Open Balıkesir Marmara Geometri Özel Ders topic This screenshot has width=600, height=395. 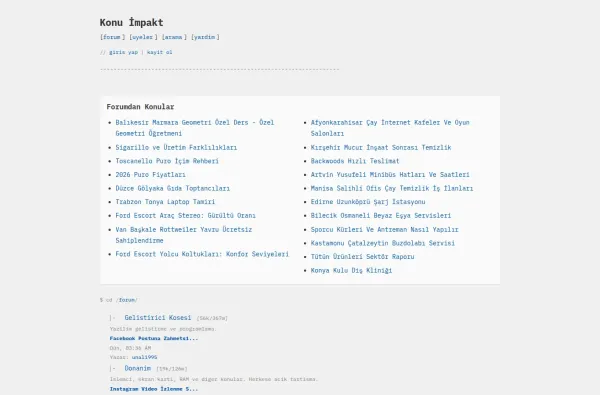click(195, 128)
